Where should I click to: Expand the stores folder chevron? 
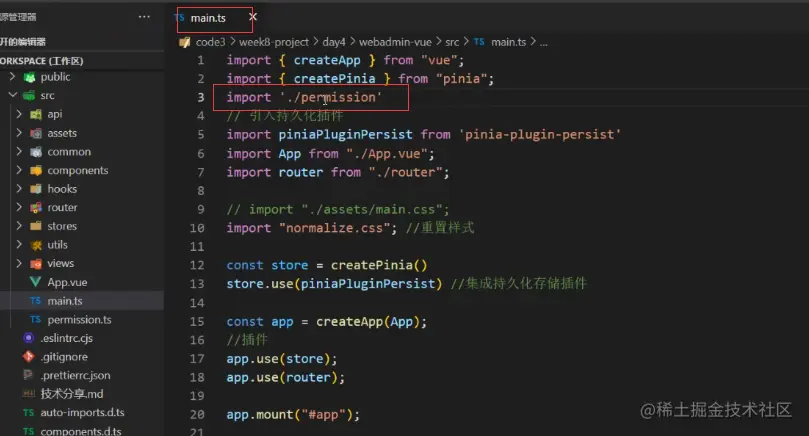tap(19, 225)
